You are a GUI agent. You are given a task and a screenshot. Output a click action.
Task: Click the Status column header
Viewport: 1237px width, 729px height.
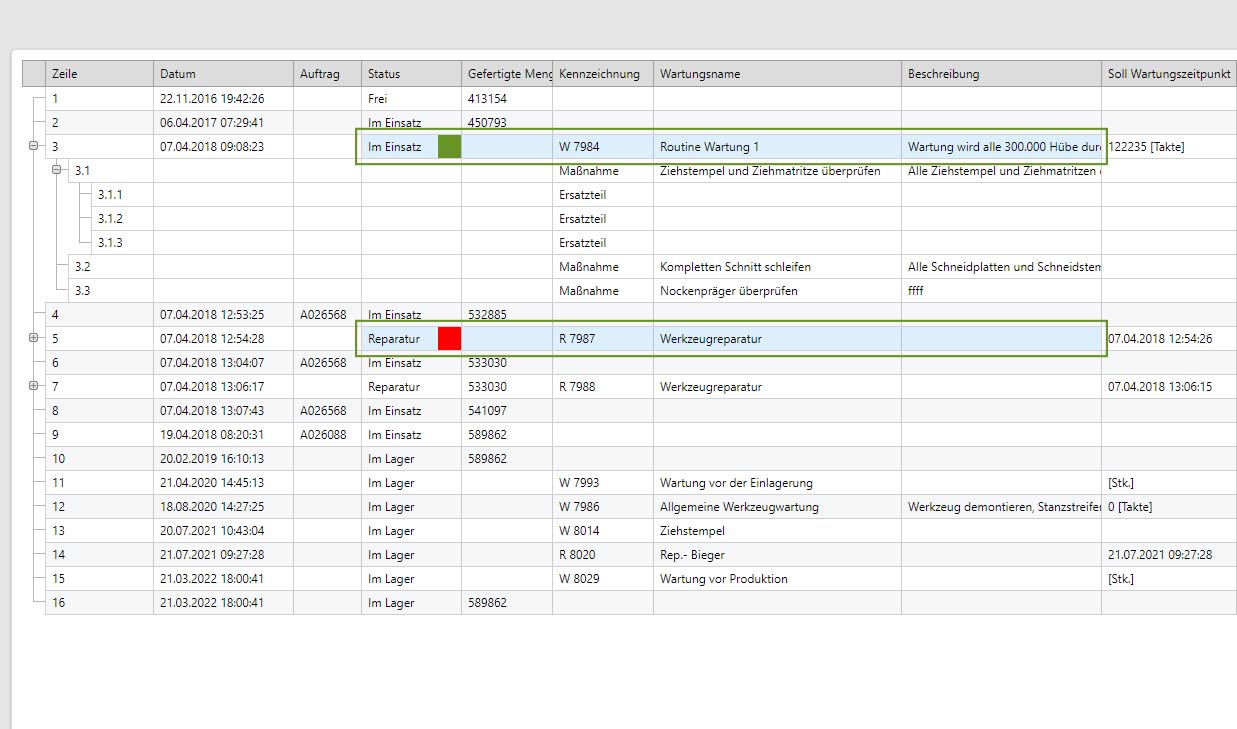[384, 74]
